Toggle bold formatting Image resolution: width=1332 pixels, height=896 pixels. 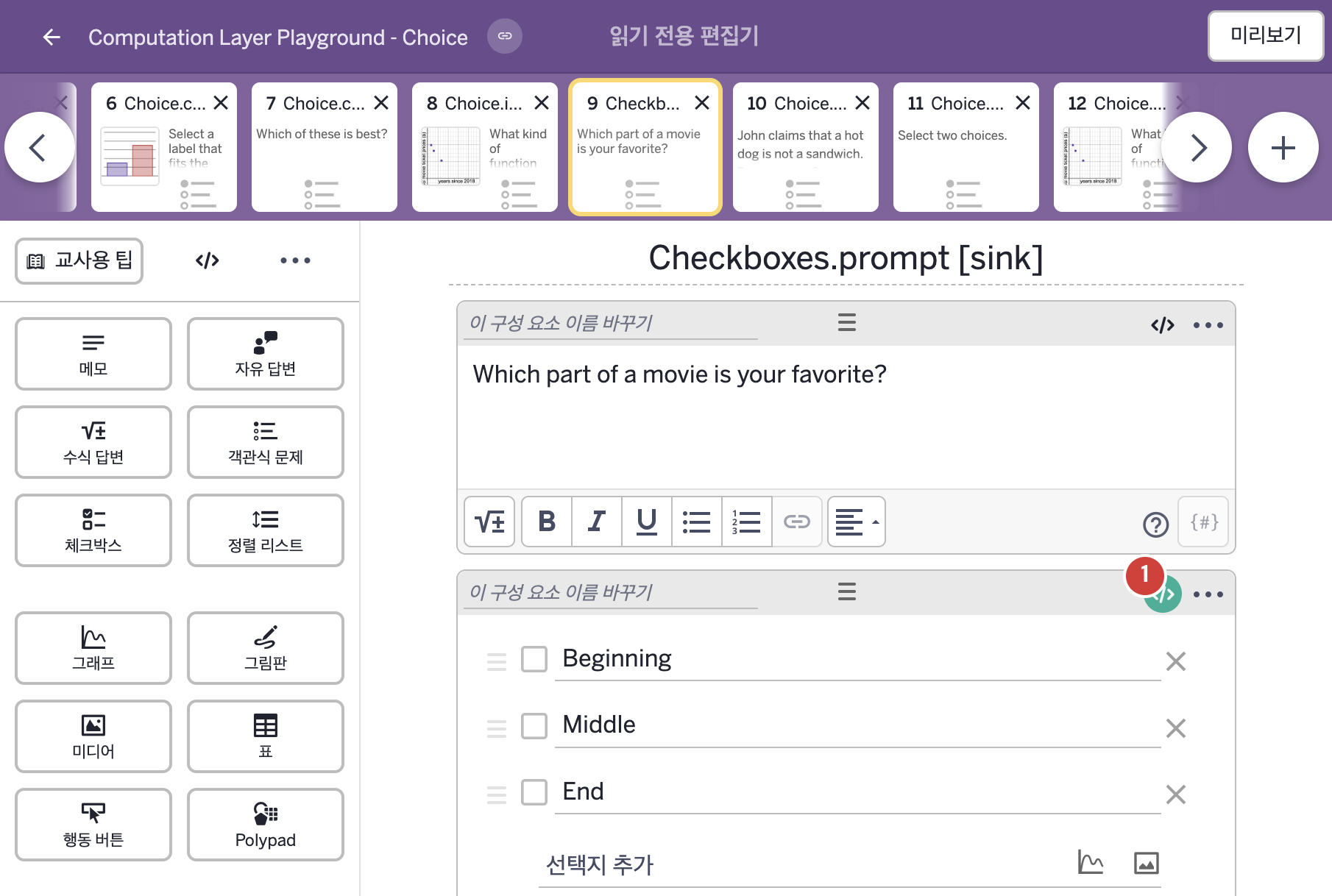tap(547, 522)
